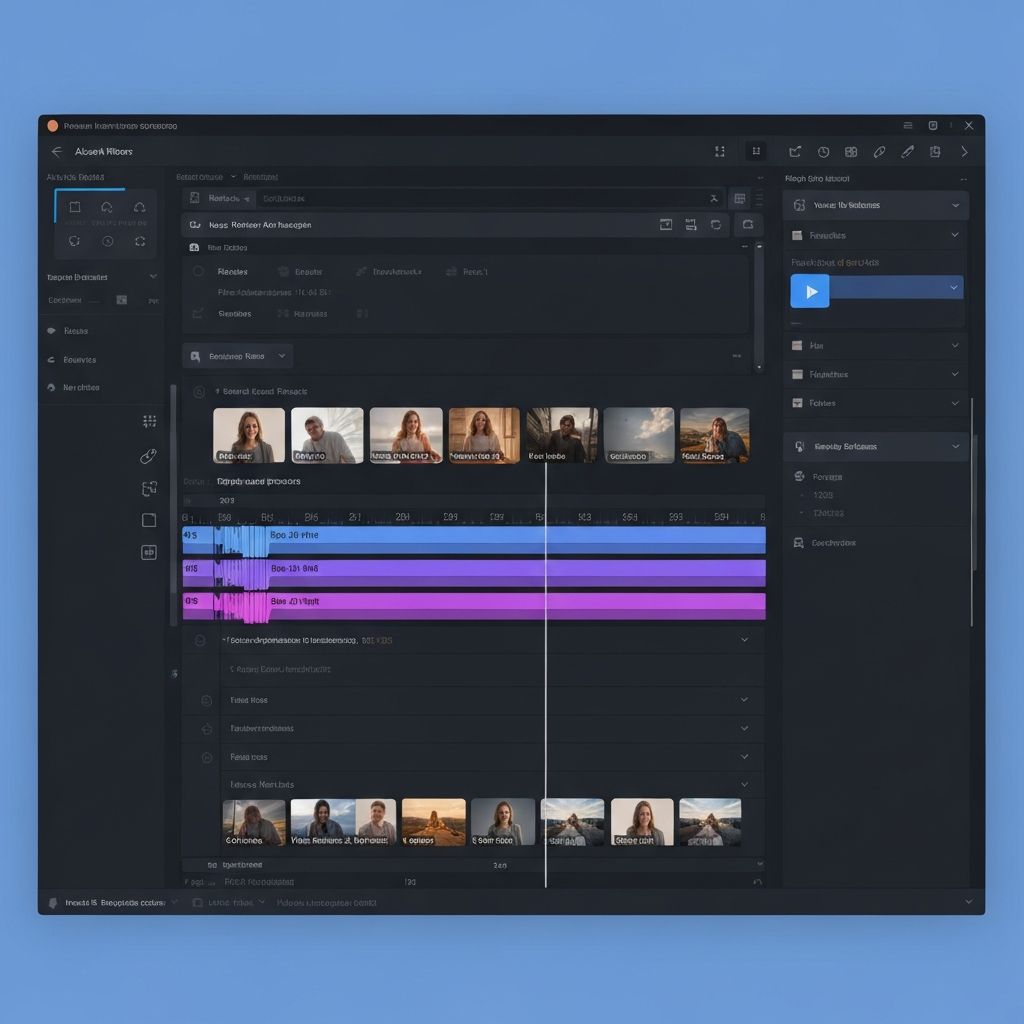Screen dimensions: 1024x1024
Task: Click "Gechrdoes" at bottom of right panel
Action: (833, 543)
